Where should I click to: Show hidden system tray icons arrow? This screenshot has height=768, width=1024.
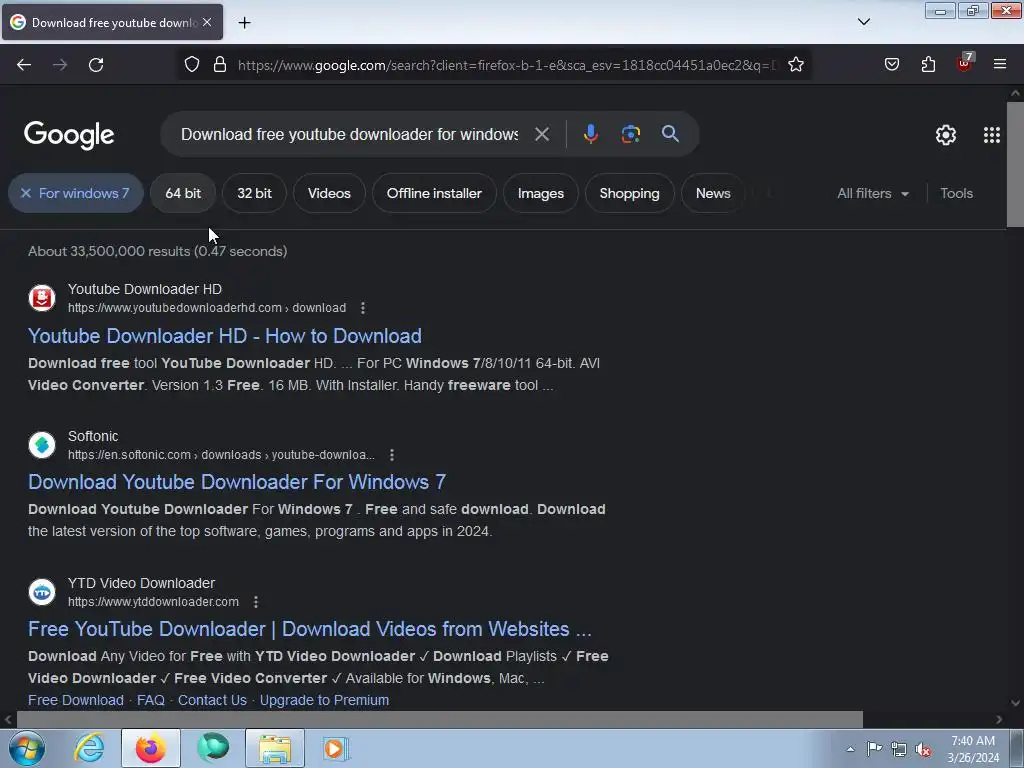tap(850, 749)
